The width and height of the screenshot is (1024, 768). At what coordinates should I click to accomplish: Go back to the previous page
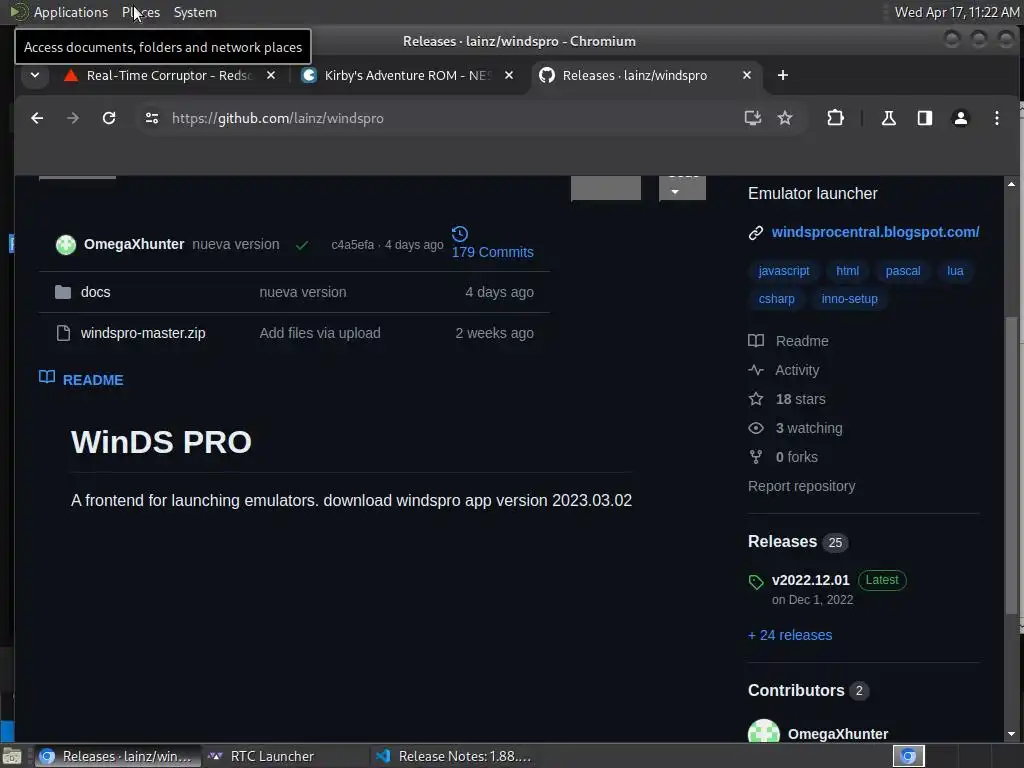pyautogui.click(x=37, y=118)
